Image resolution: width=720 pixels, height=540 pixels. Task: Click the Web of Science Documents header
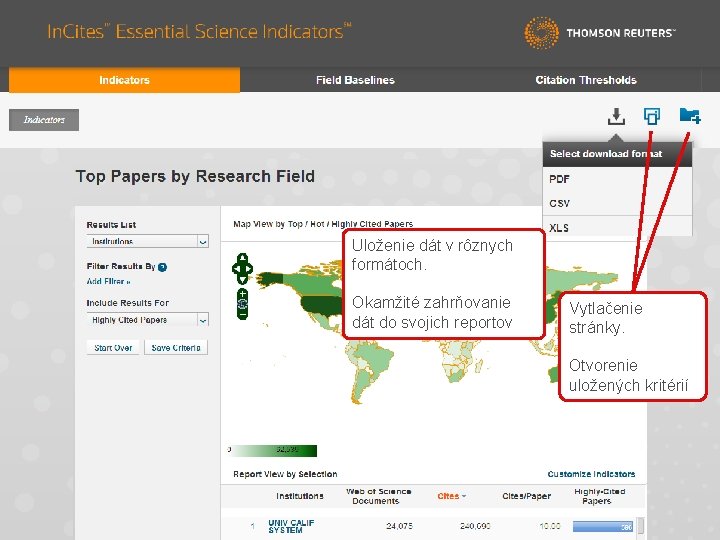378,496
